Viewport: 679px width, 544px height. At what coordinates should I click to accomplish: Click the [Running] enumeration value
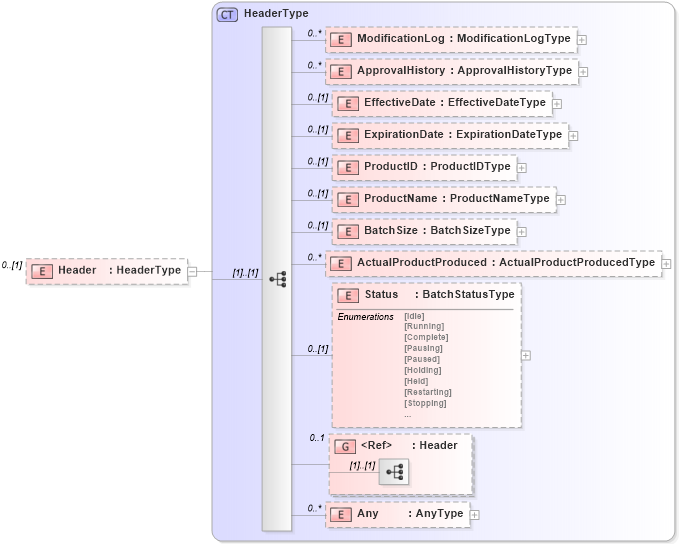[424, 327]
